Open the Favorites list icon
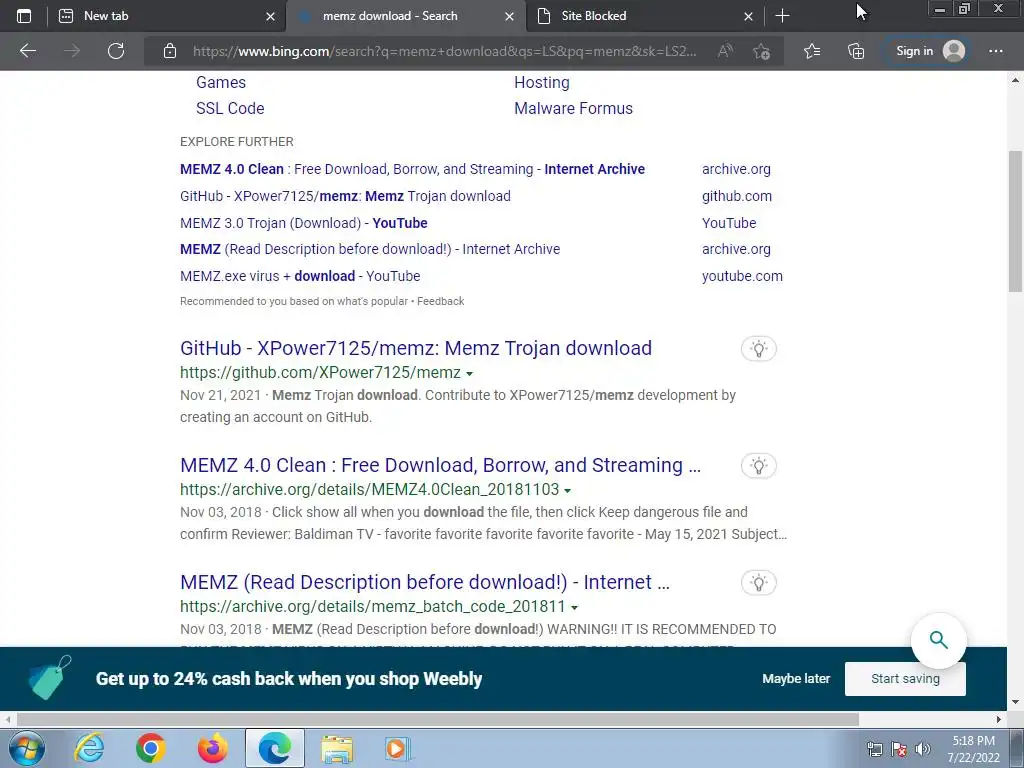This screenshot has height=768, width=1024. pyautogui.click(x=812, y=51)
